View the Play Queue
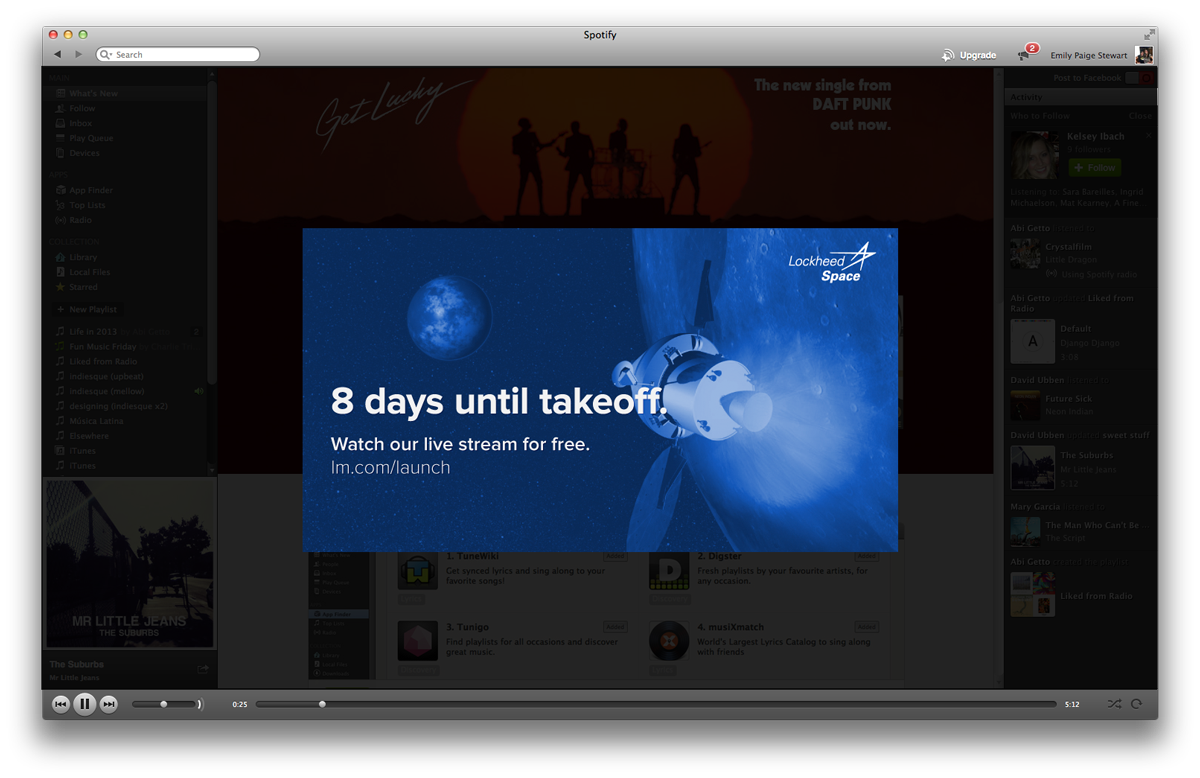This screenshot has width=1200, height=778. pyautogui.click(x=90, y=137)
